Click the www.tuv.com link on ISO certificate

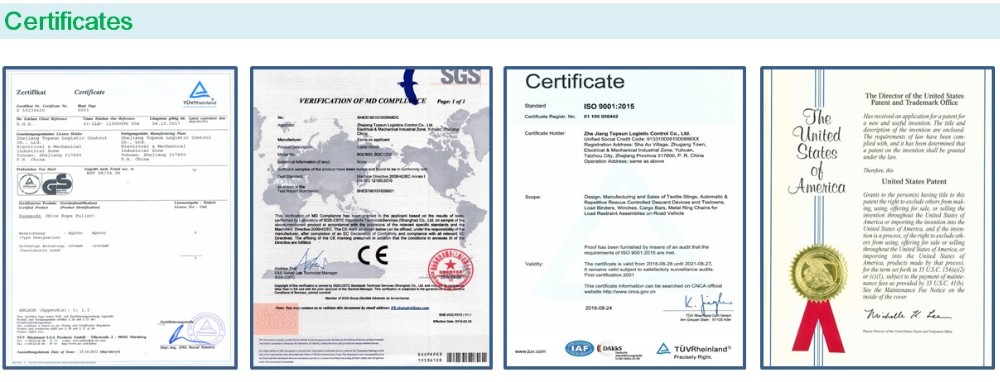pyautogui.click(x=531, y=351)
